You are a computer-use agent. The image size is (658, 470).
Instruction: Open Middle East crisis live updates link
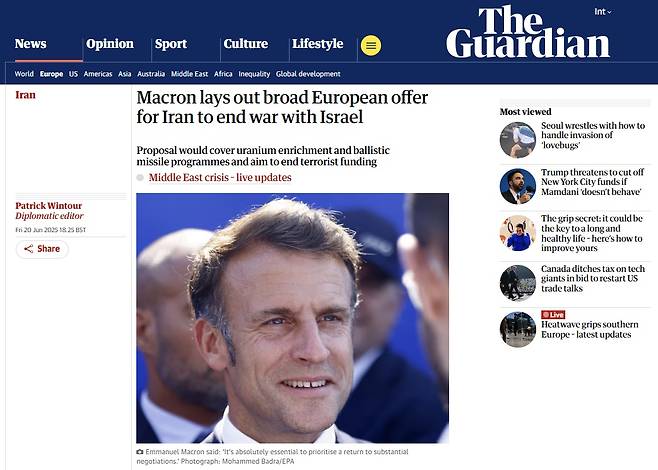point(220,177)
